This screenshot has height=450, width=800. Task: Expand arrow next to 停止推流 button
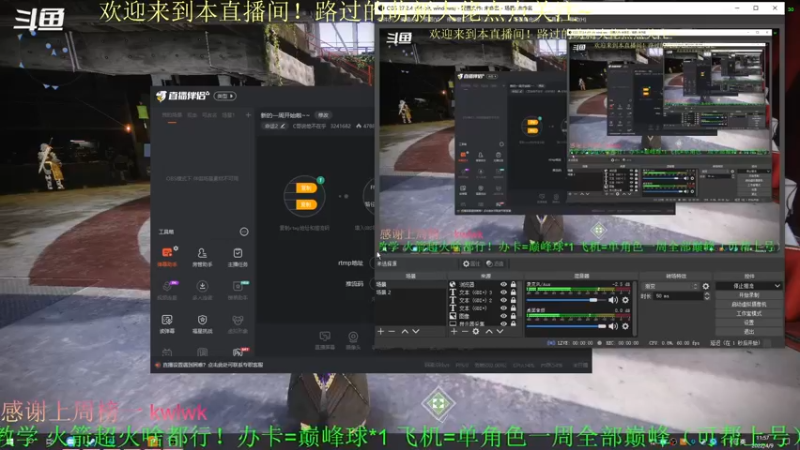tap(777, 286)
